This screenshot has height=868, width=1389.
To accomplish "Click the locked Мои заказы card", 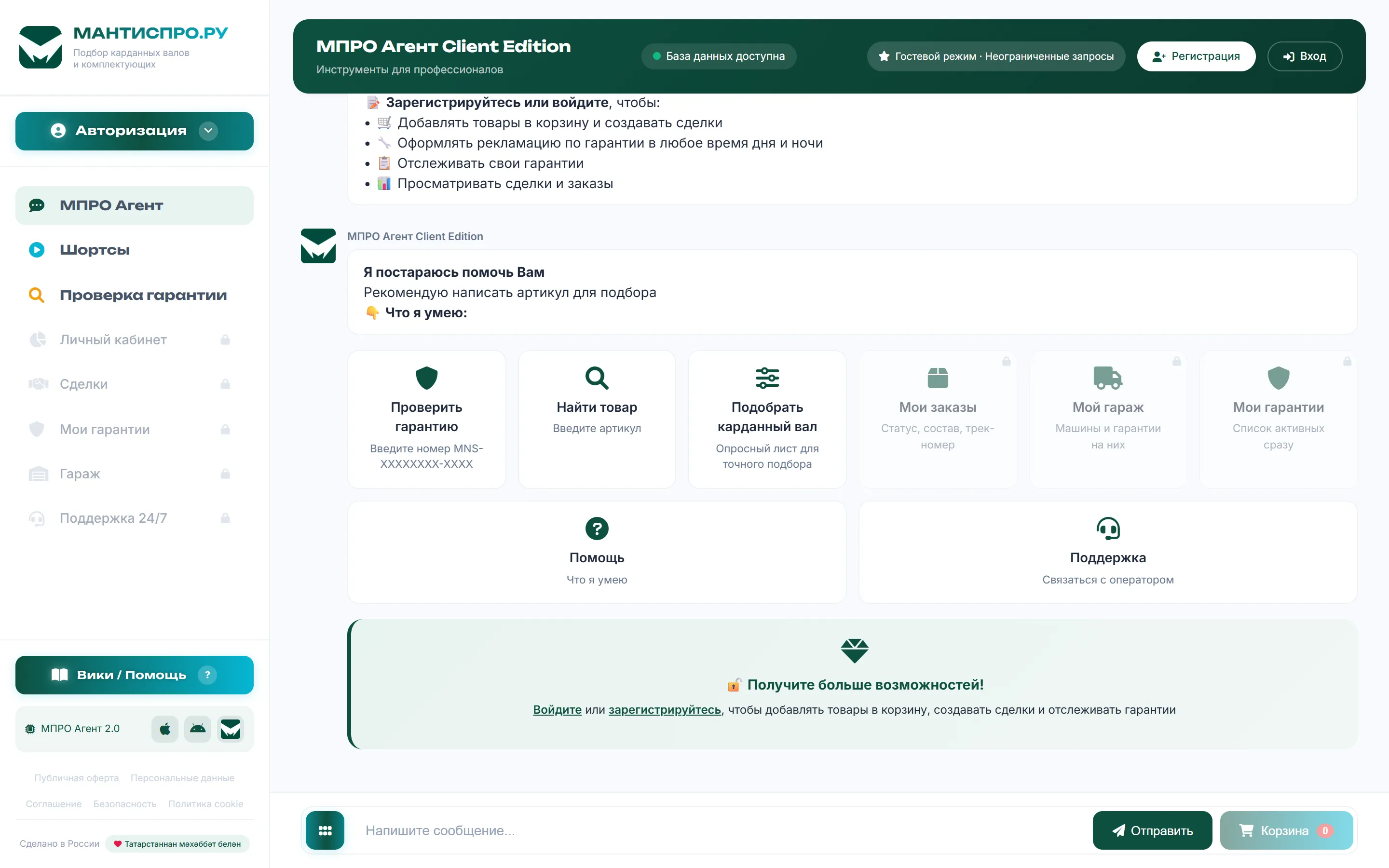I will pyautogui.click(x=937, y=419).
